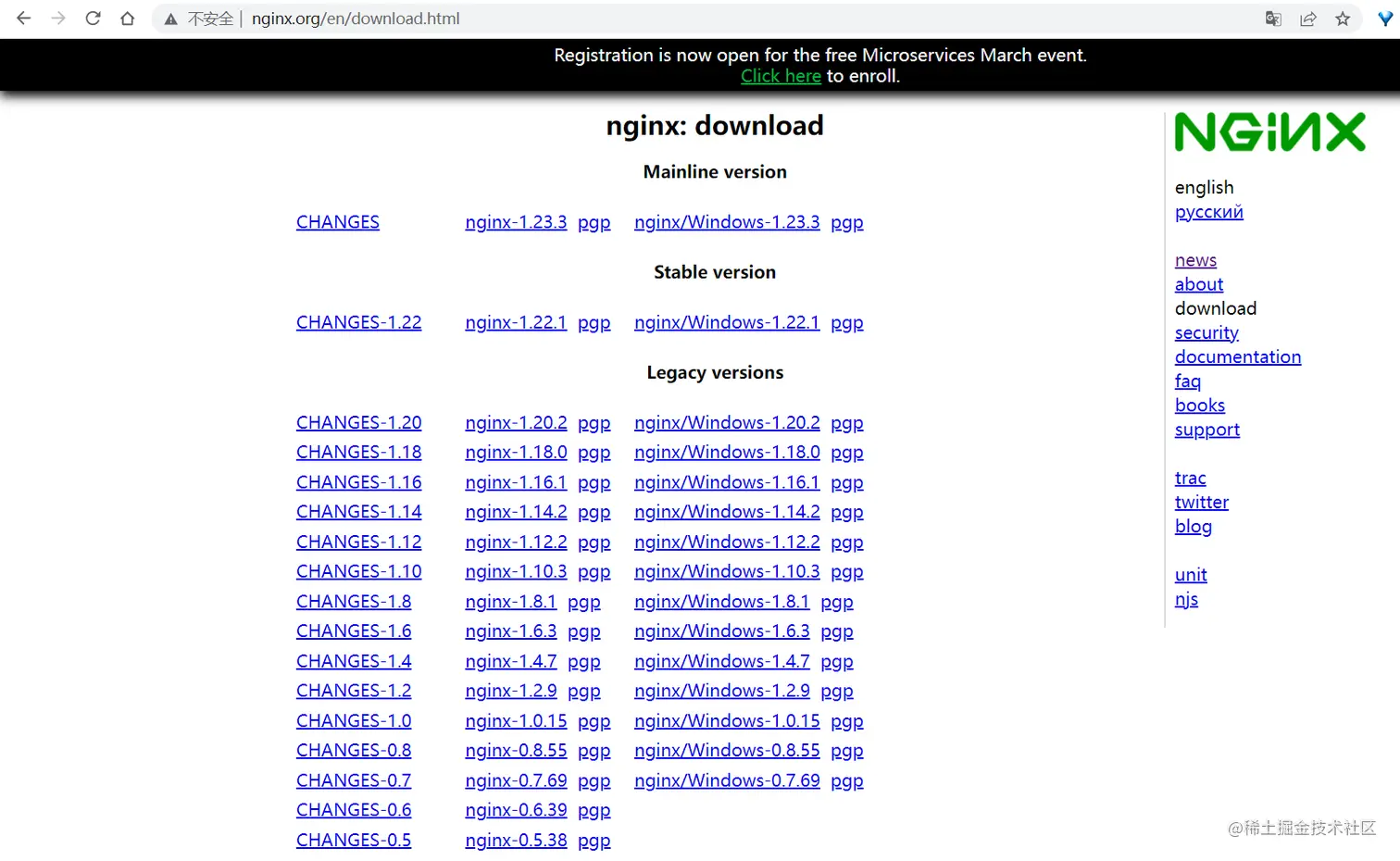This screenshot has width=1400, height=861.
Task: Click the share page icon
Action: 1308,19
